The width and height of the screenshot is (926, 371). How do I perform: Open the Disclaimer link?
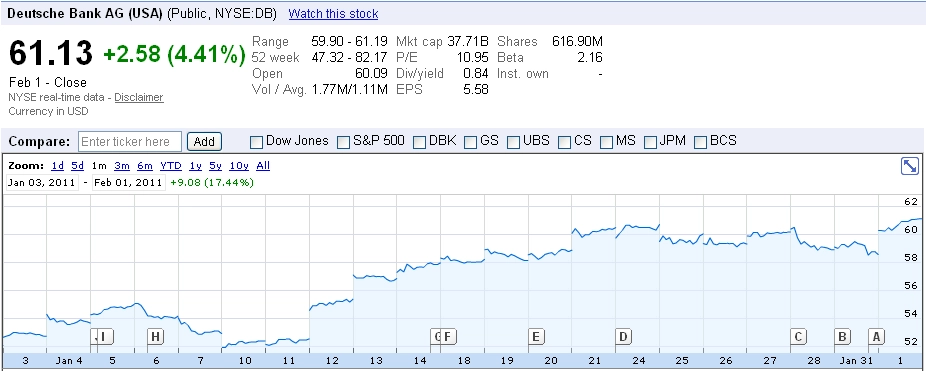click(x=139, y=97)
